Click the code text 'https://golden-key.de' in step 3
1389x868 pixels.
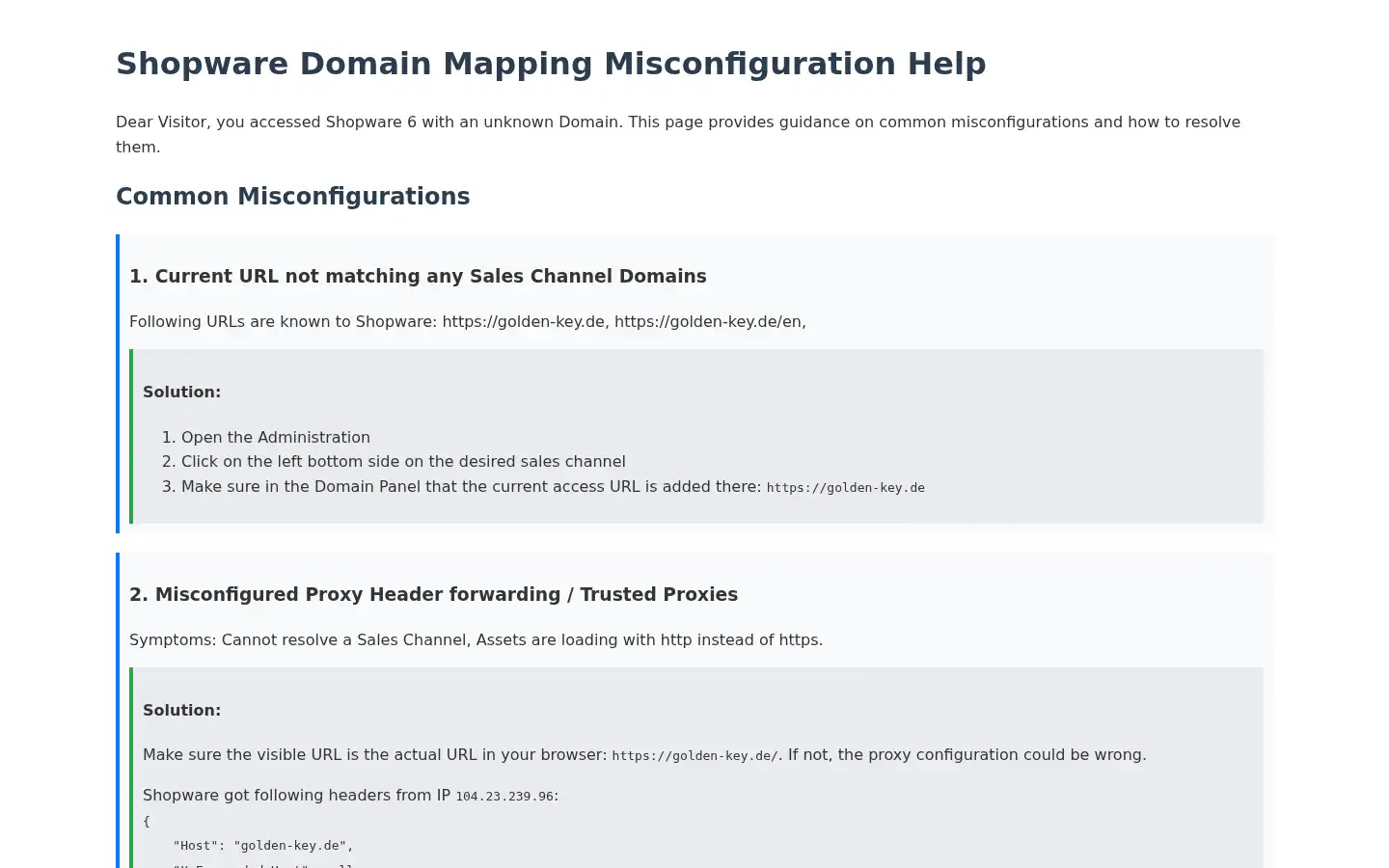click(846, 488)
